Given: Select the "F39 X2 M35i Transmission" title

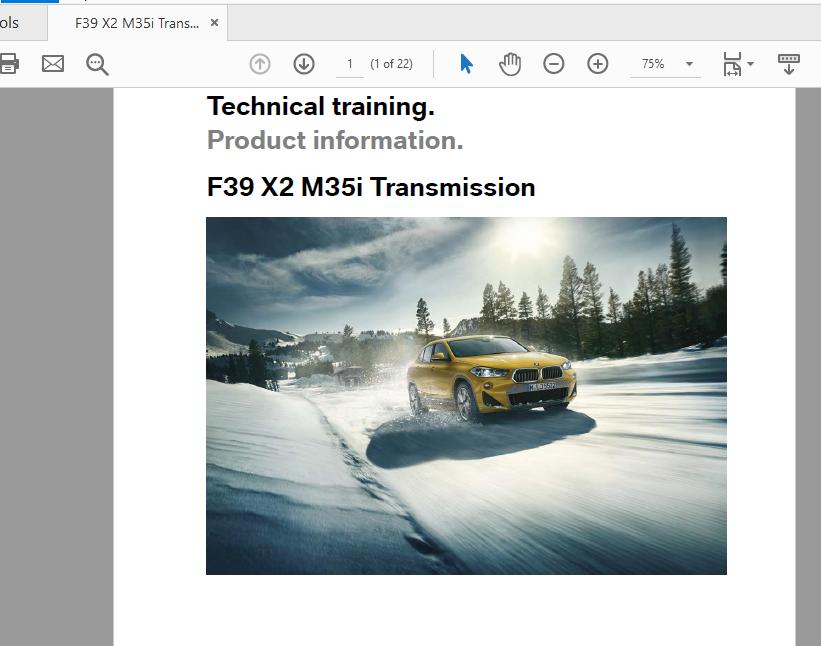Looking at the screenshot, I should pyautogui.click(x=371, y=187).
